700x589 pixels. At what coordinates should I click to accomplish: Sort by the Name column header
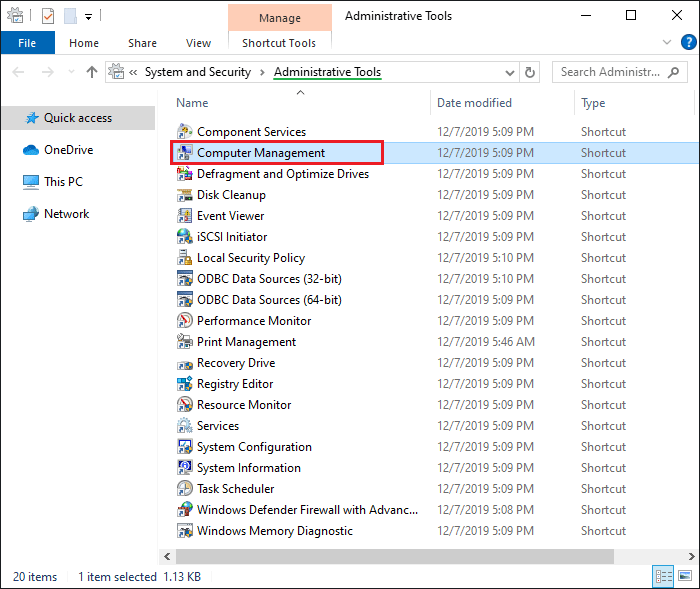point(192,103)
